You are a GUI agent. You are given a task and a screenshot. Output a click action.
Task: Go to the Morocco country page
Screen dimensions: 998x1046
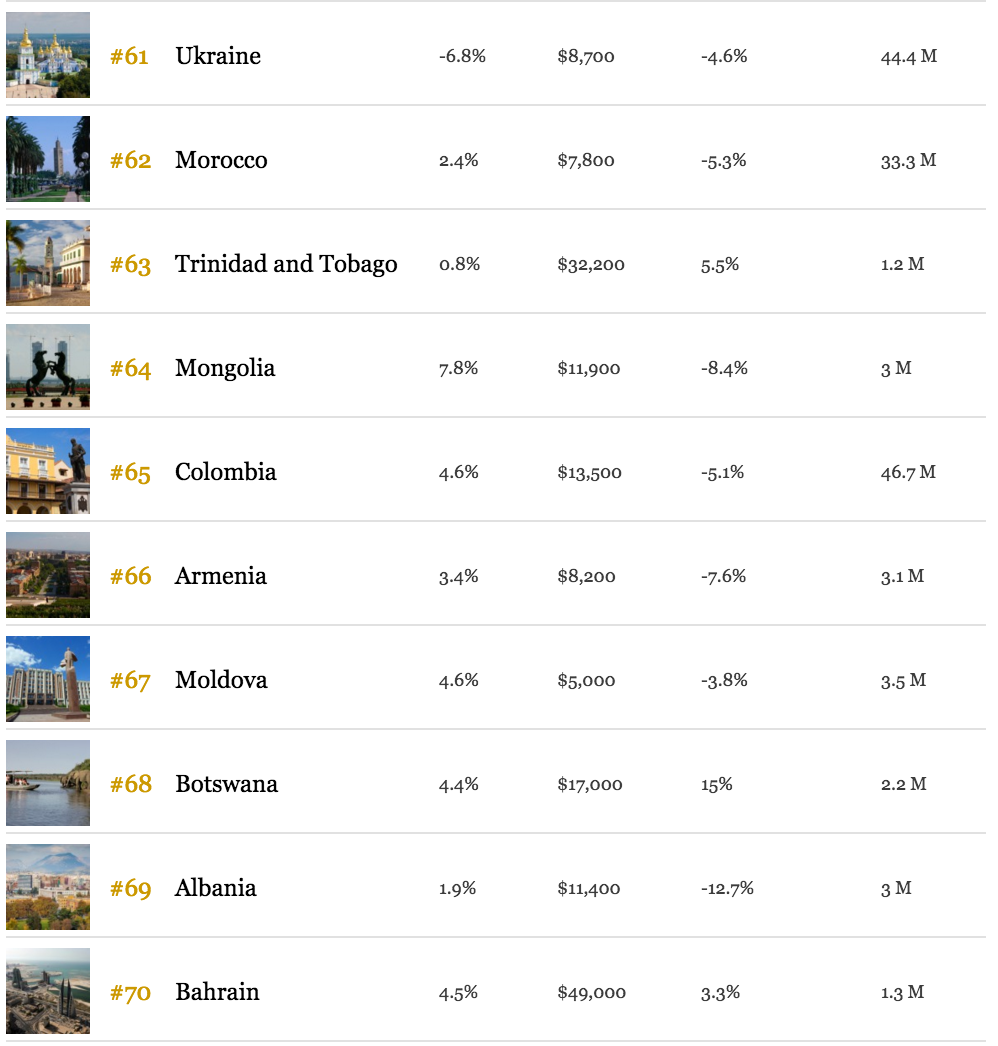click(221, 160)
